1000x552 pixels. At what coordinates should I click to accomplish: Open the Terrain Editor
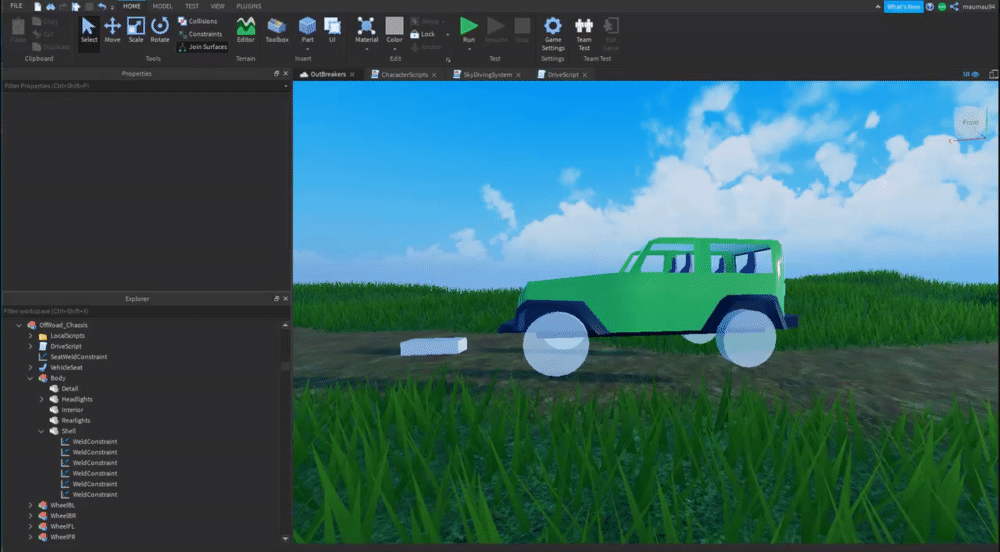point(245,29)
